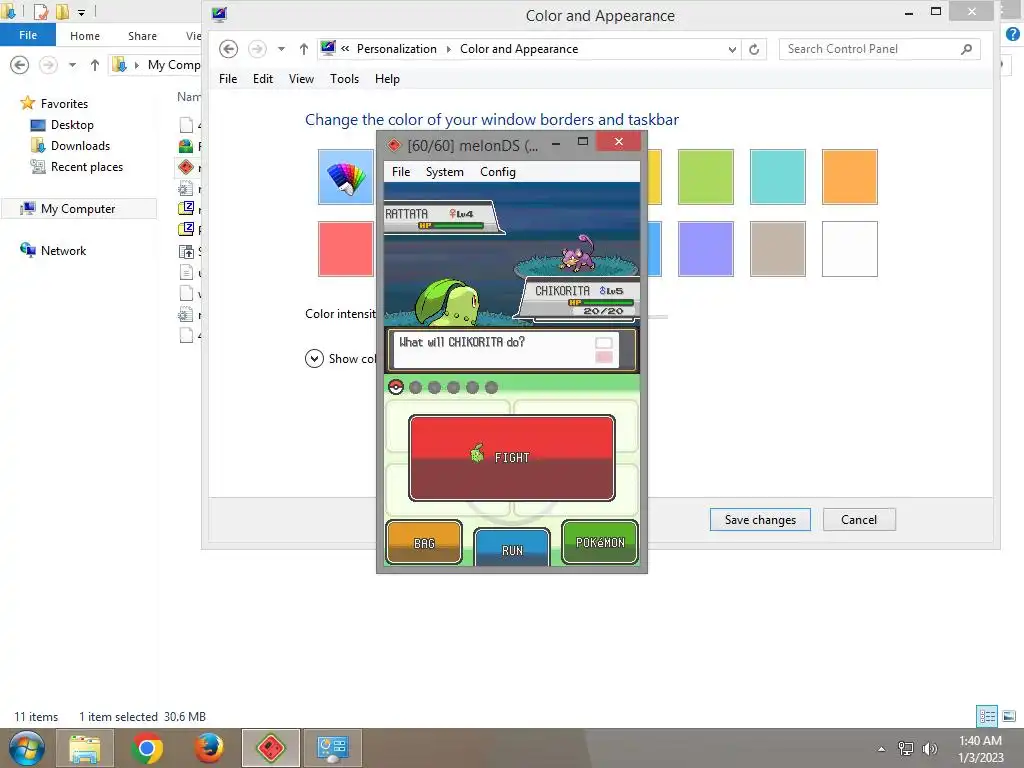The image size is (1024, 768).
Task: Switch to large icons view in status bar
Action: pos(1009,716)
